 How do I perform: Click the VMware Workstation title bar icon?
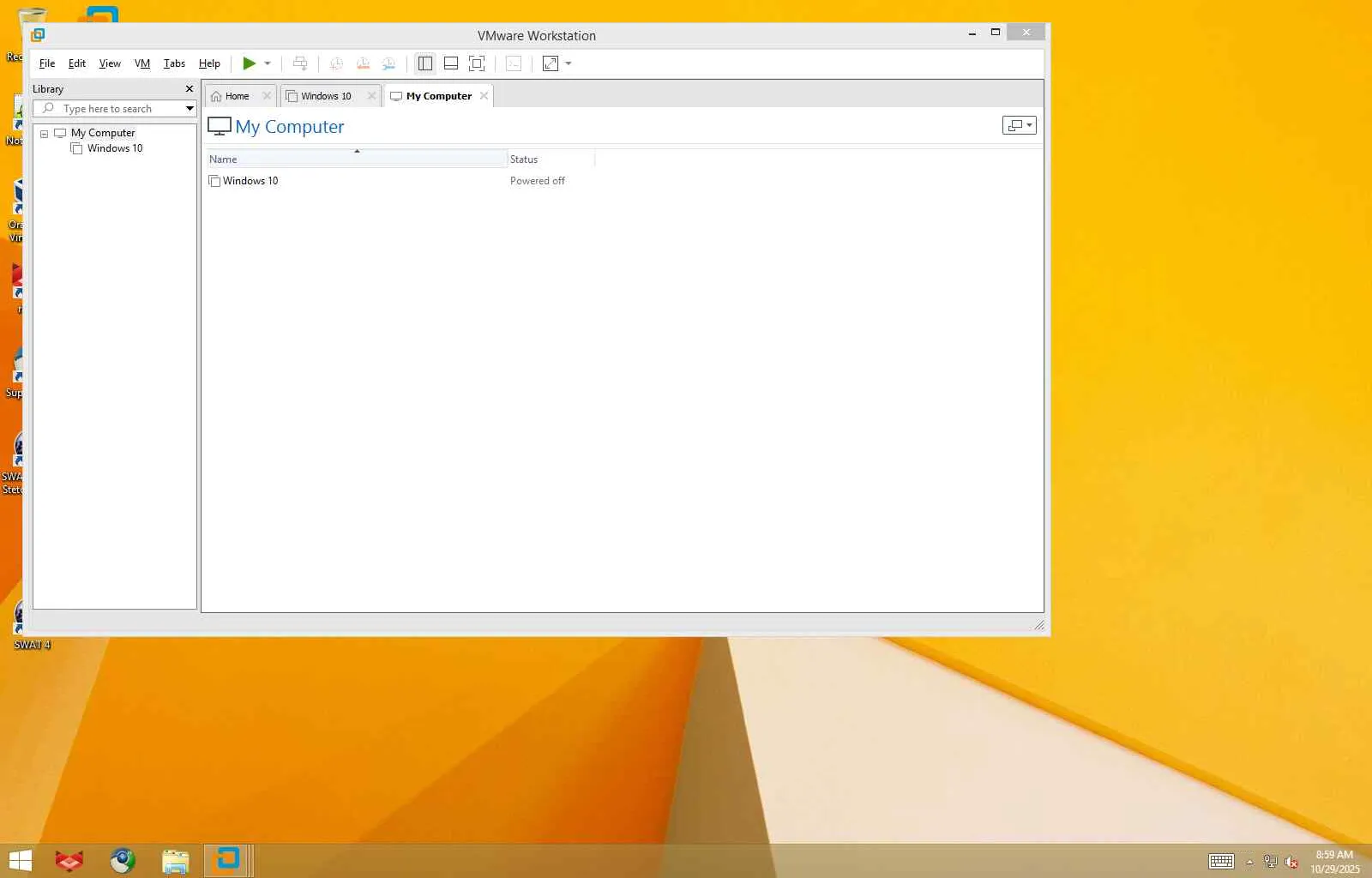coord(38,35)
